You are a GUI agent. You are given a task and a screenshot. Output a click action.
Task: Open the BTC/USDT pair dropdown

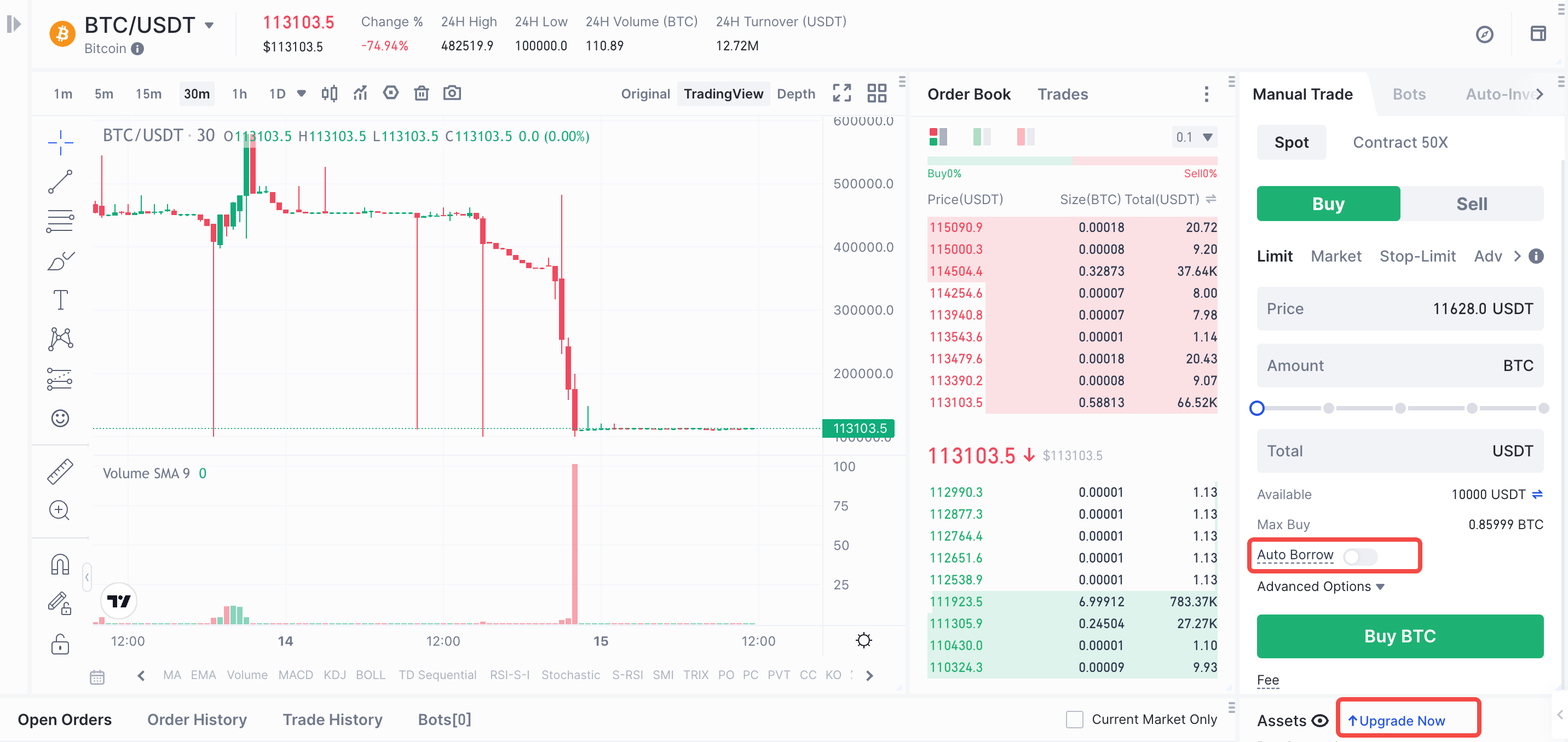tap(209, 25)
